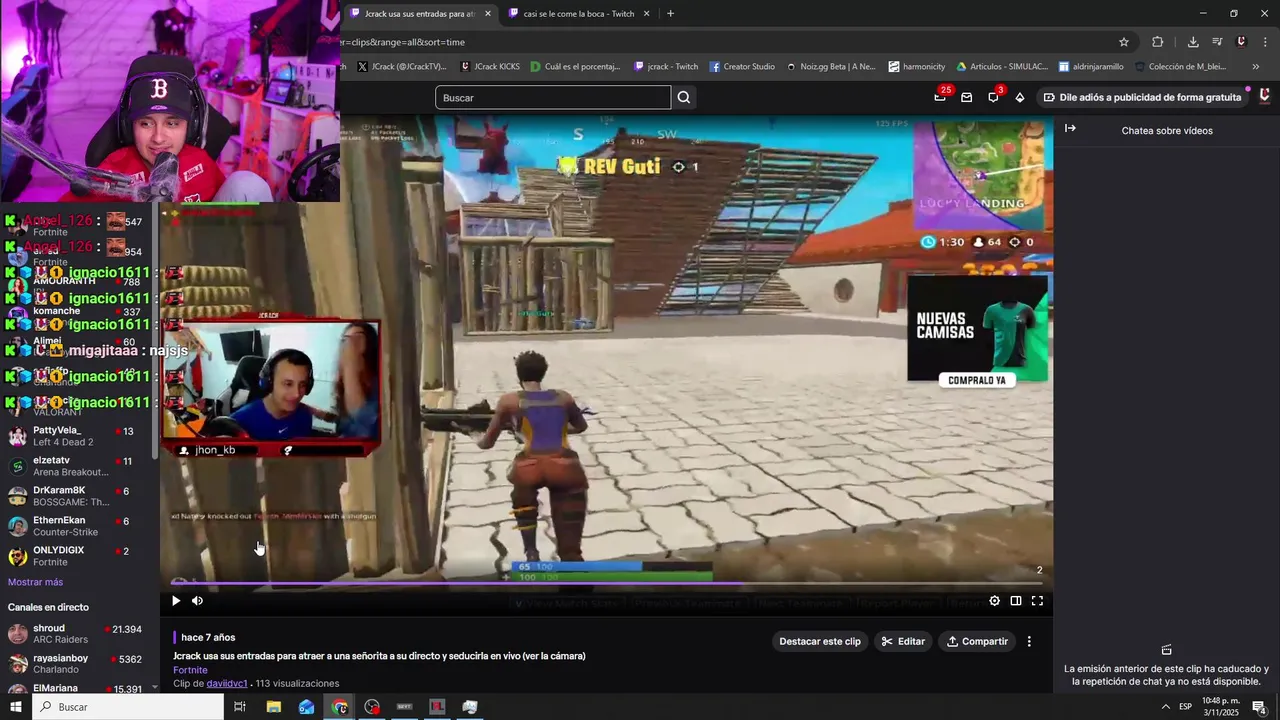Open the taskbar clock and date

click(1221, 707)
